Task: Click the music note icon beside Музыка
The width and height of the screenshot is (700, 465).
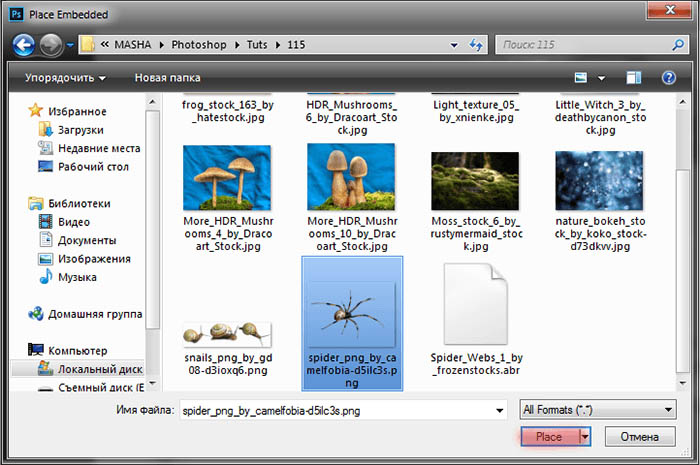Action: coord(46,277)
